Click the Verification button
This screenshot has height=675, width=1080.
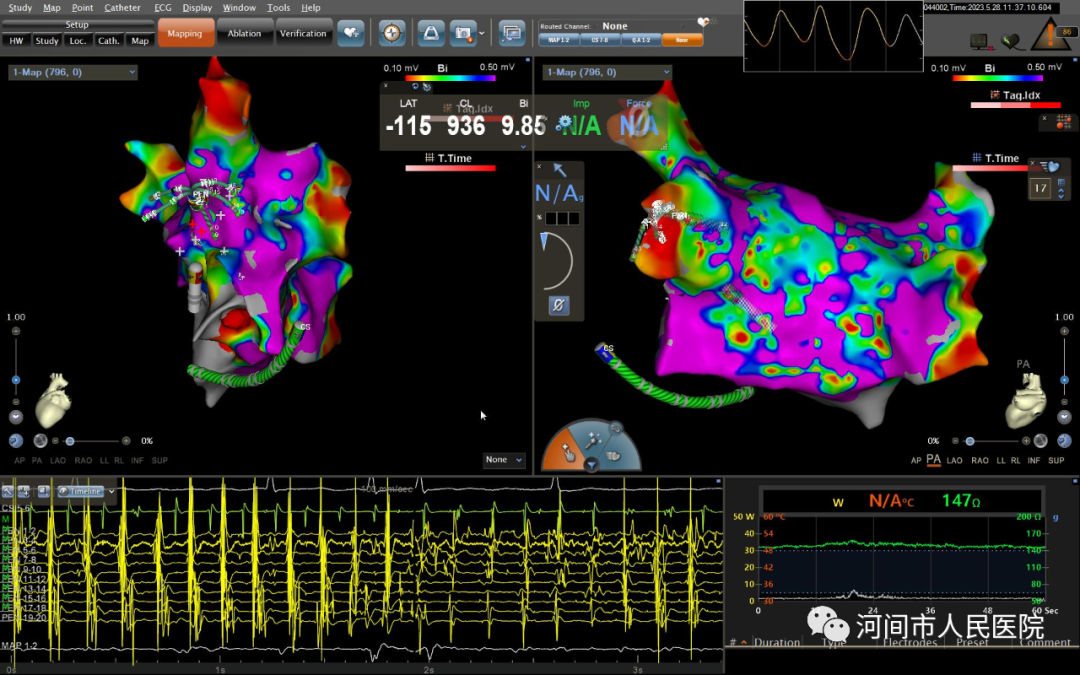pos(303,33)
